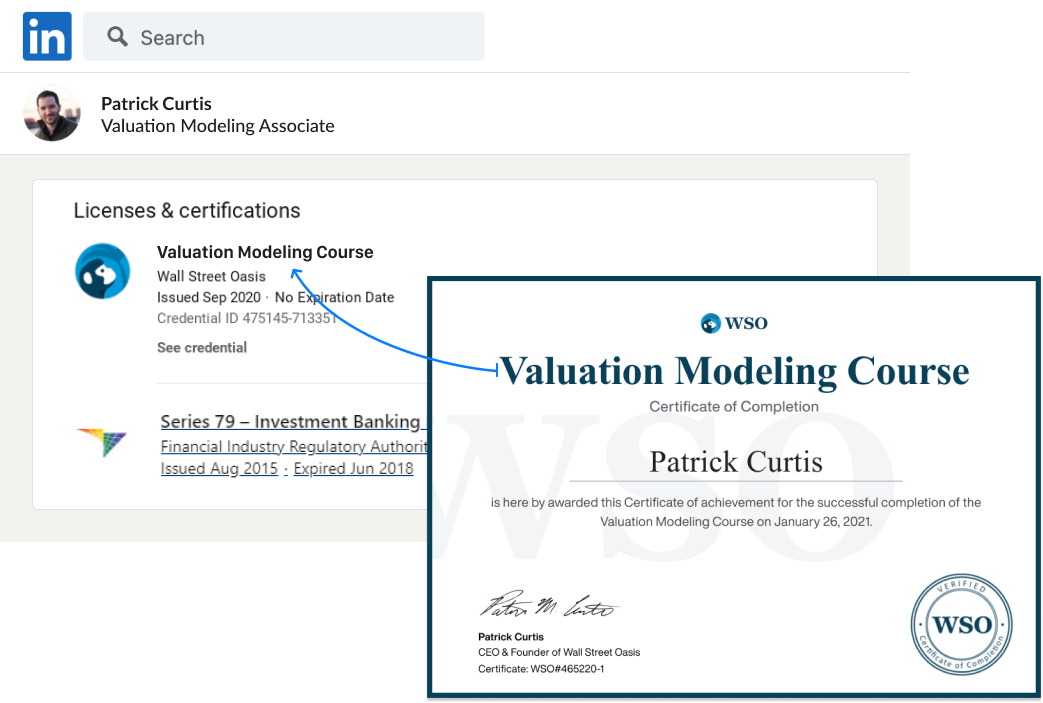Open Patrick Curtis profile photo
The width and height of the screenshot is (1043, 703).
point(52,113)
